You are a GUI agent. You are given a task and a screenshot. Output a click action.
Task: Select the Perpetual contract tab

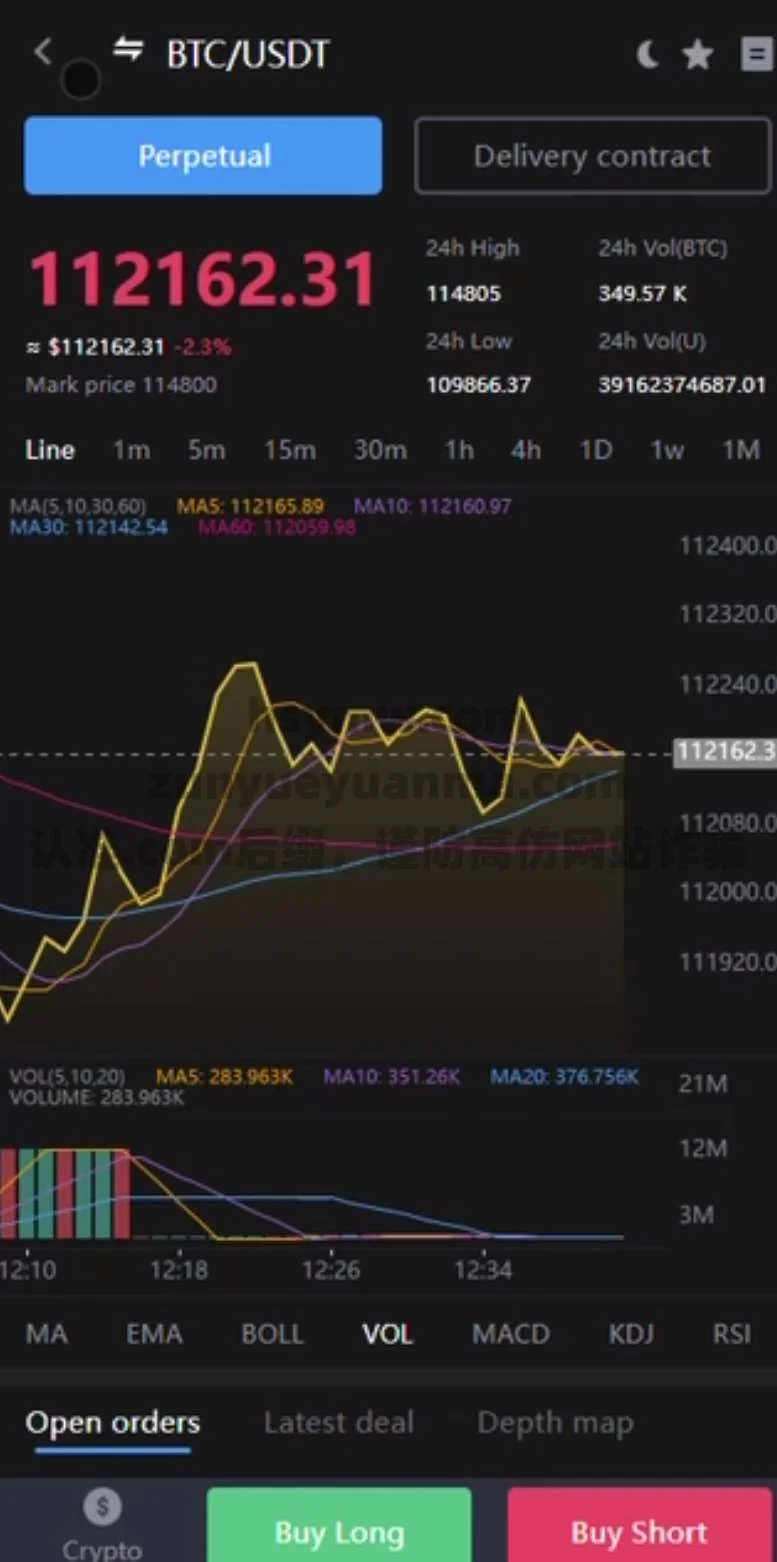pyautogui.click(x=203, y=156)
